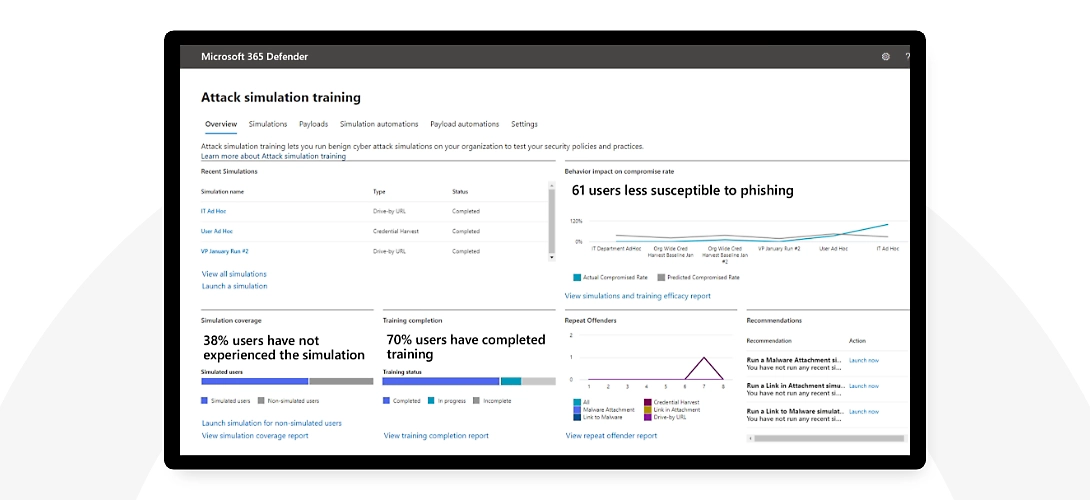Screen dimensions: 1090x500
Task: Select the Malware Attachment legend marker
Action: 577,409
